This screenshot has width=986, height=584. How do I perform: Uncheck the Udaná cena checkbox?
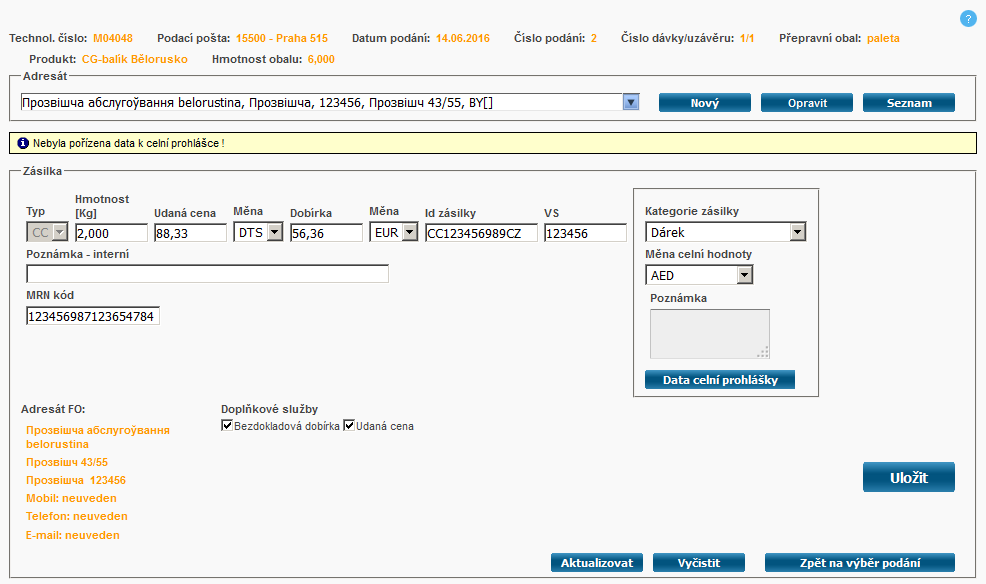(x=349, y=426)
